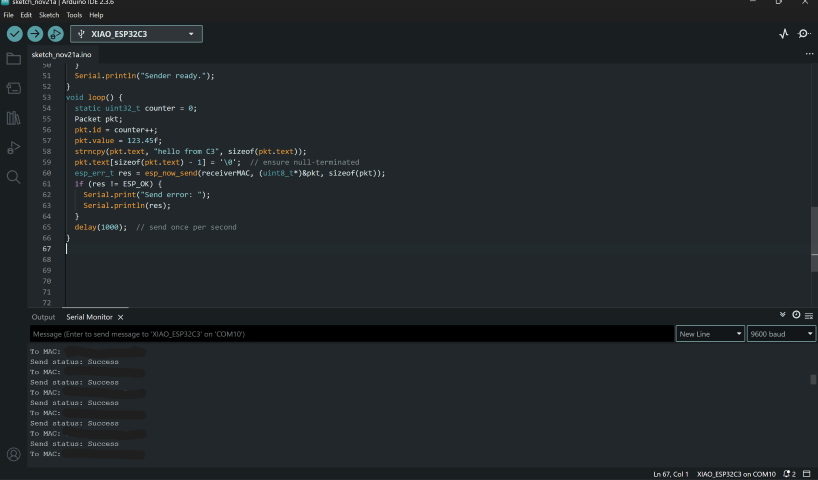Expand the XIAO_ESP32C3 board selector dropdown

(x=136, y=34)
